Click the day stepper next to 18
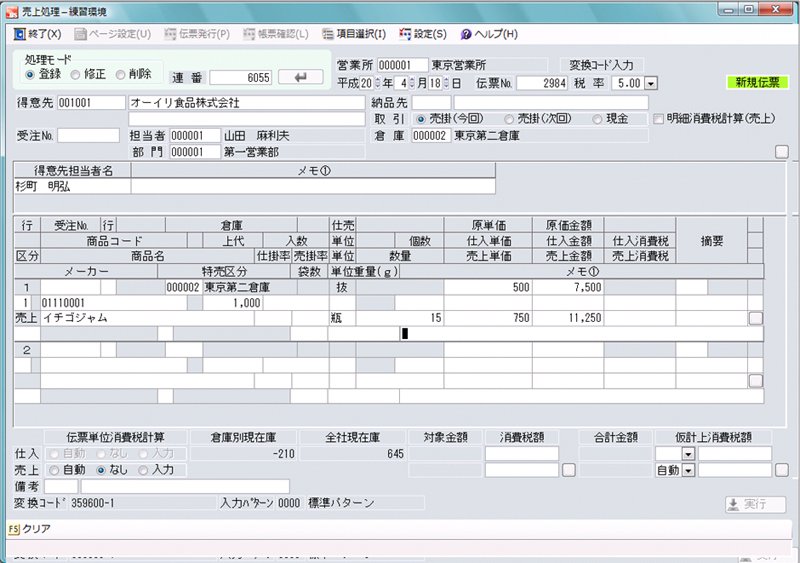The image size is (800, 563). tap(446, 83)
